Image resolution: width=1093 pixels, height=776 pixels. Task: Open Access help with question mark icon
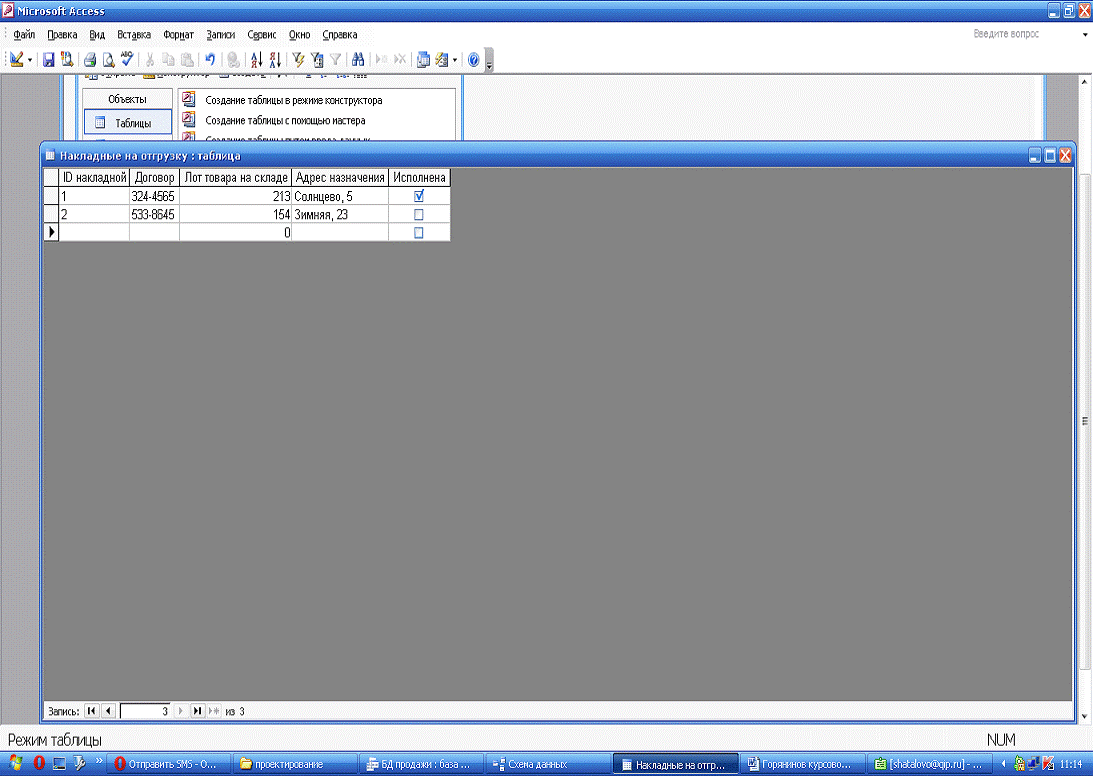tap(474, 60)
